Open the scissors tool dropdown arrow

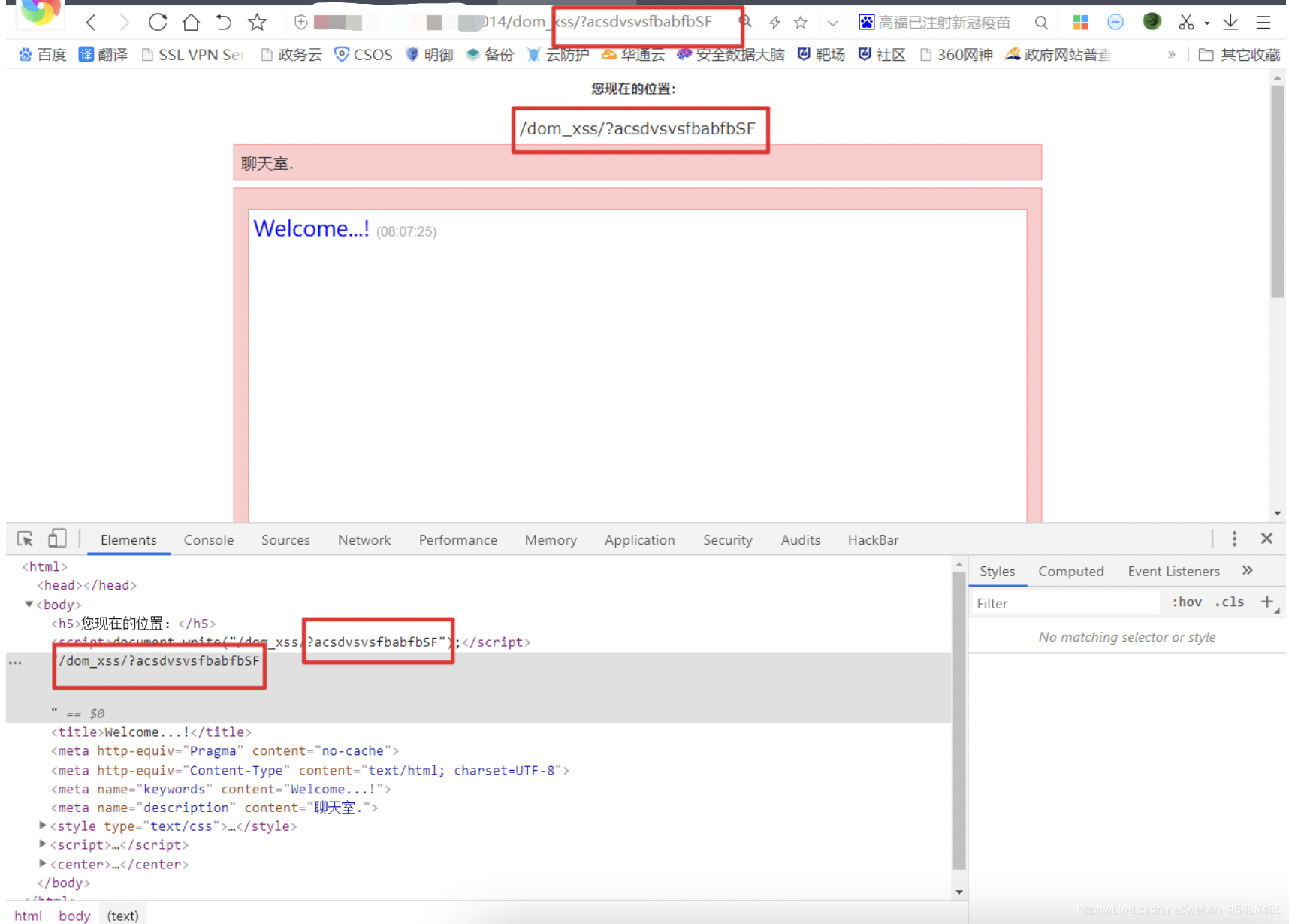click(x=1207, y=23)
